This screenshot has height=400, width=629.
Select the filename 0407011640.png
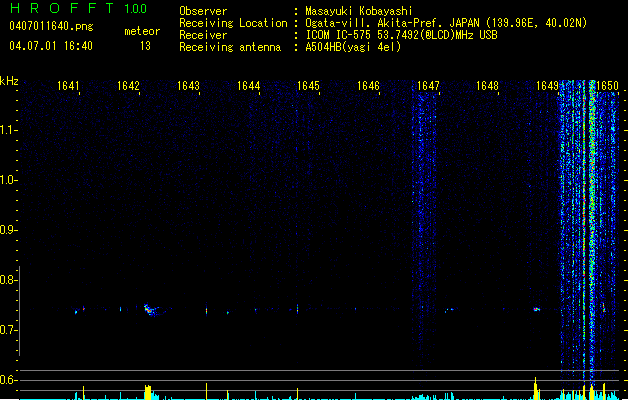point(51,26)
